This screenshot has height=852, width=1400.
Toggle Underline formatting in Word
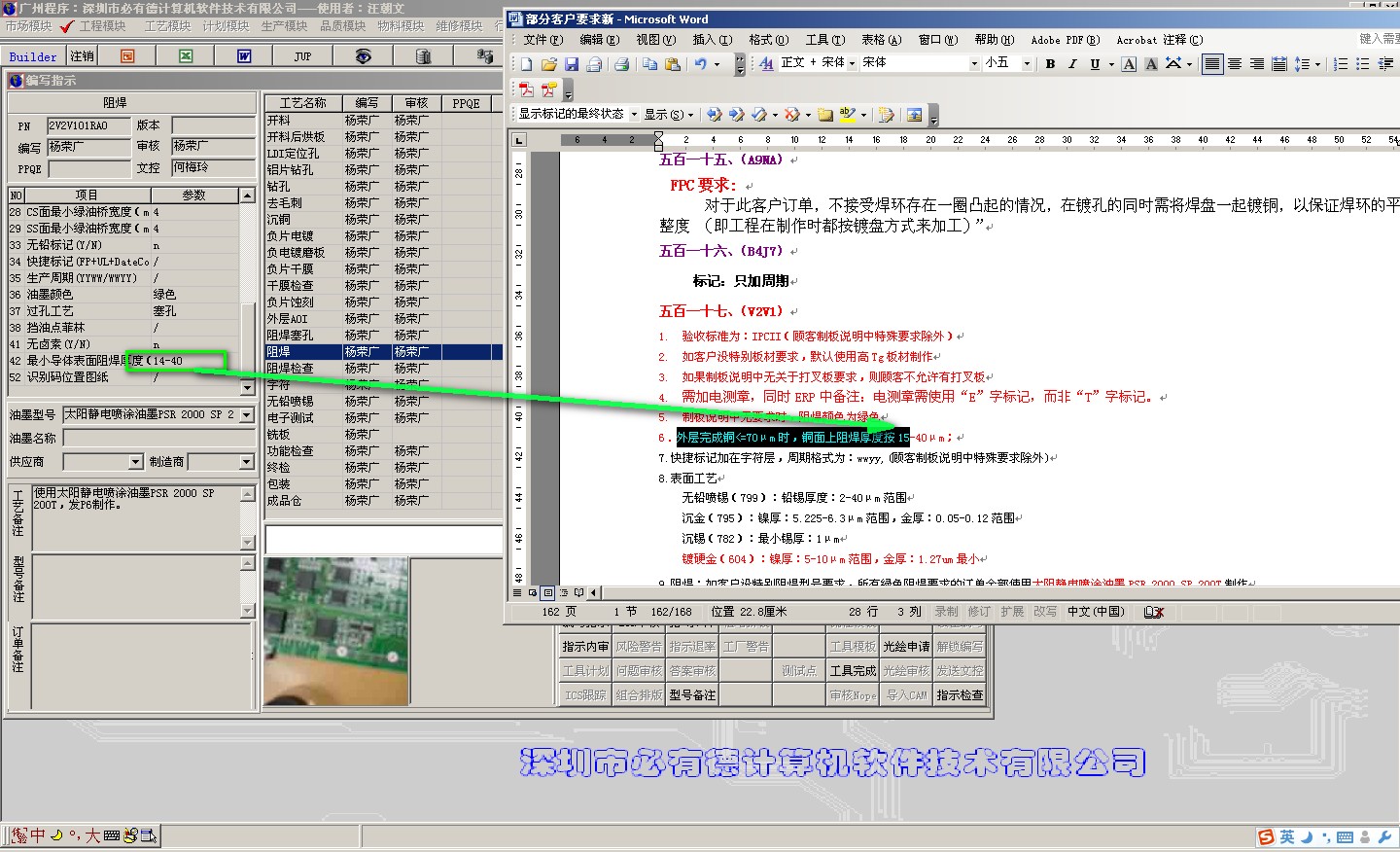[x=1095, y=64]
